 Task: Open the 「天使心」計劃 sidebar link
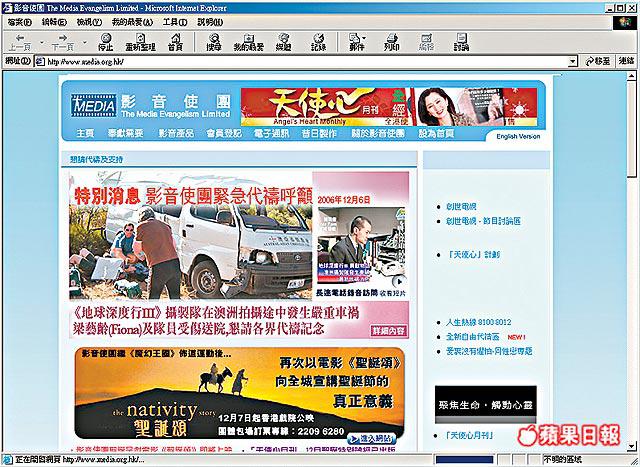[x=473, y=254]
